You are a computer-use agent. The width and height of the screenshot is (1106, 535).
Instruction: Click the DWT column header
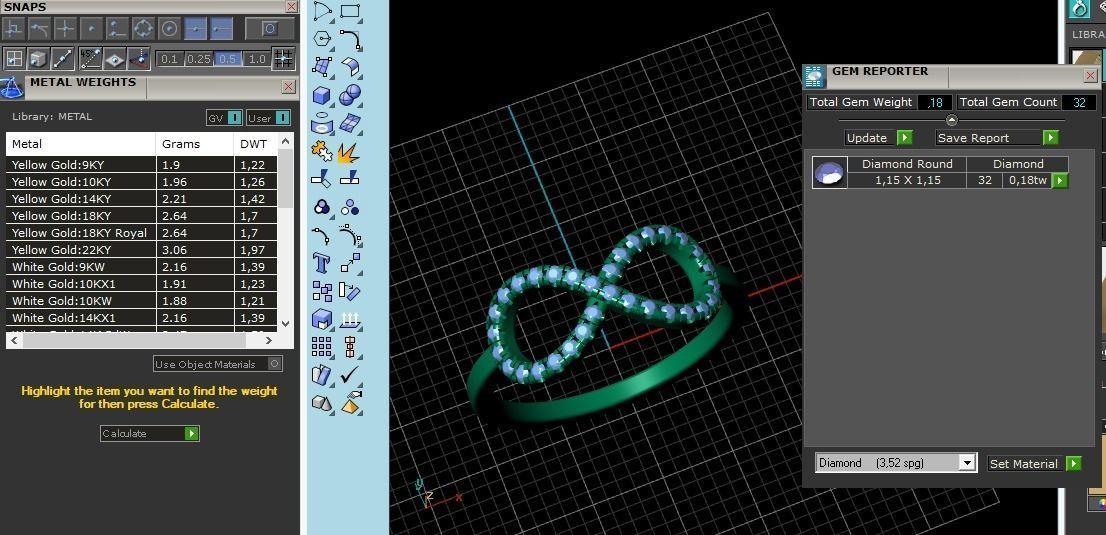(255, 144)
